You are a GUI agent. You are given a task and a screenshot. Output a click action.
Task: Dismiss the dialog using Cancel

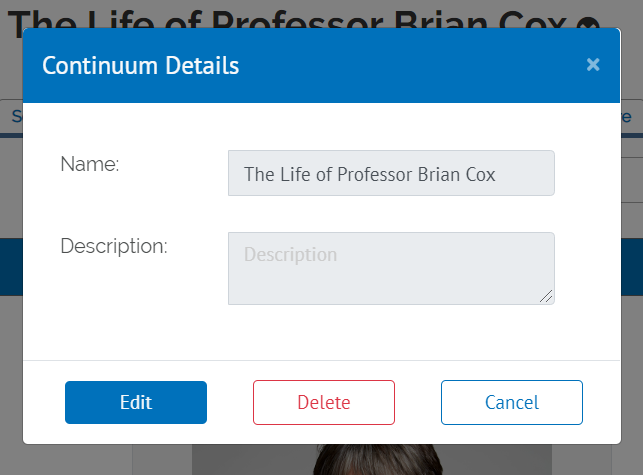click(x=511, y=403)
